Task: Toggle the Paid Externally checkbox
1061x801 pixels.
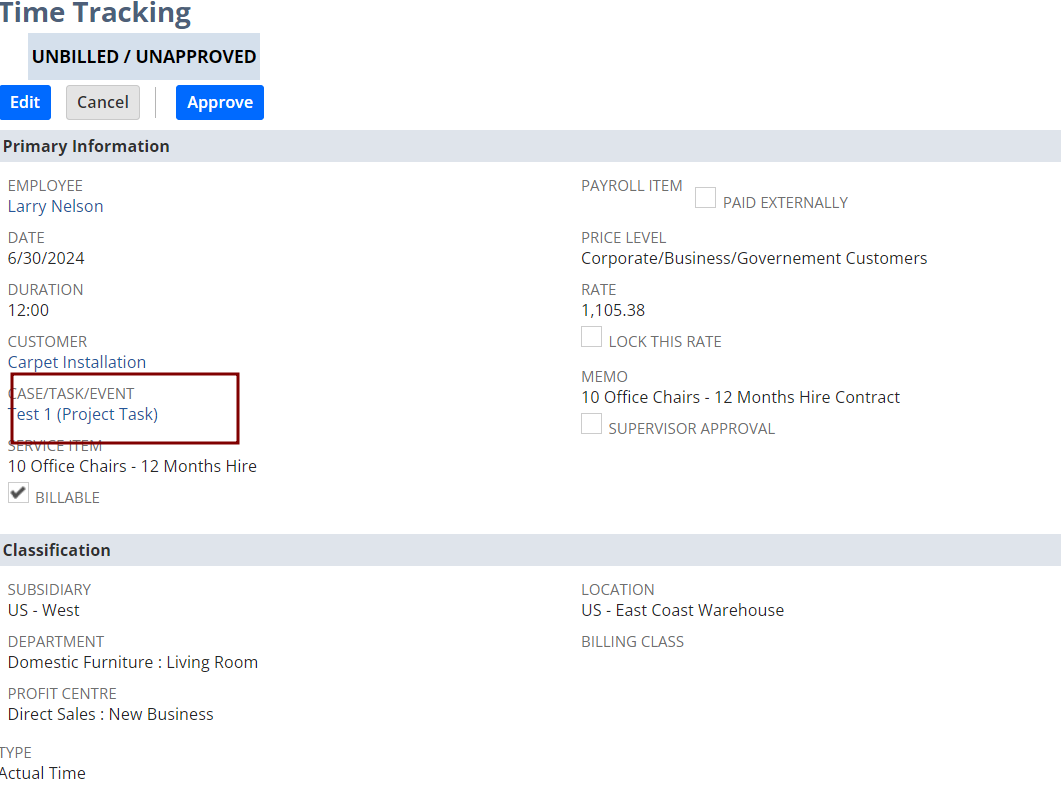Action: point(705,199)
